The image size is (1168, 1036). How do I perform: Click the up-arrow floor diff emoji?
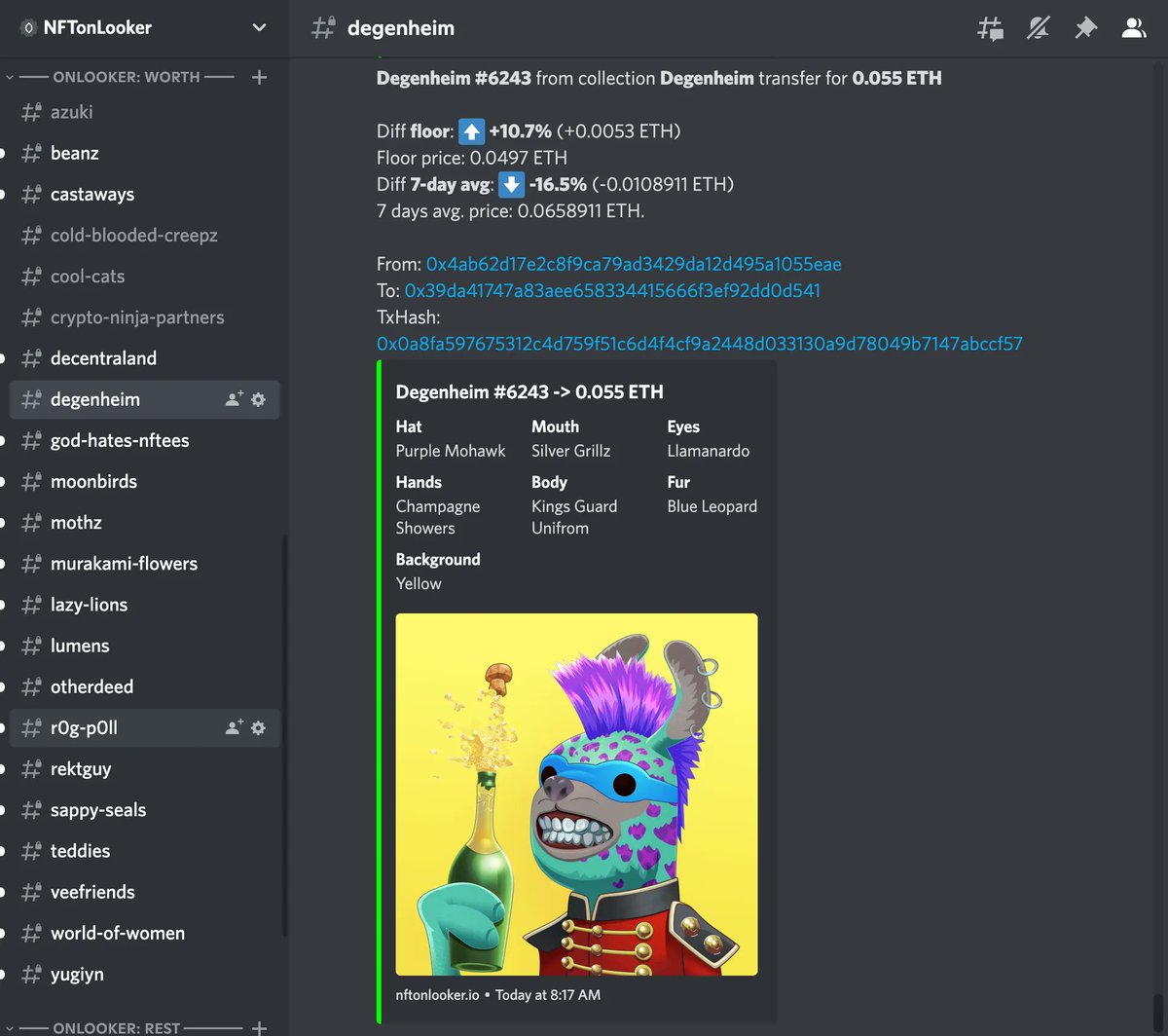point(471,131)
